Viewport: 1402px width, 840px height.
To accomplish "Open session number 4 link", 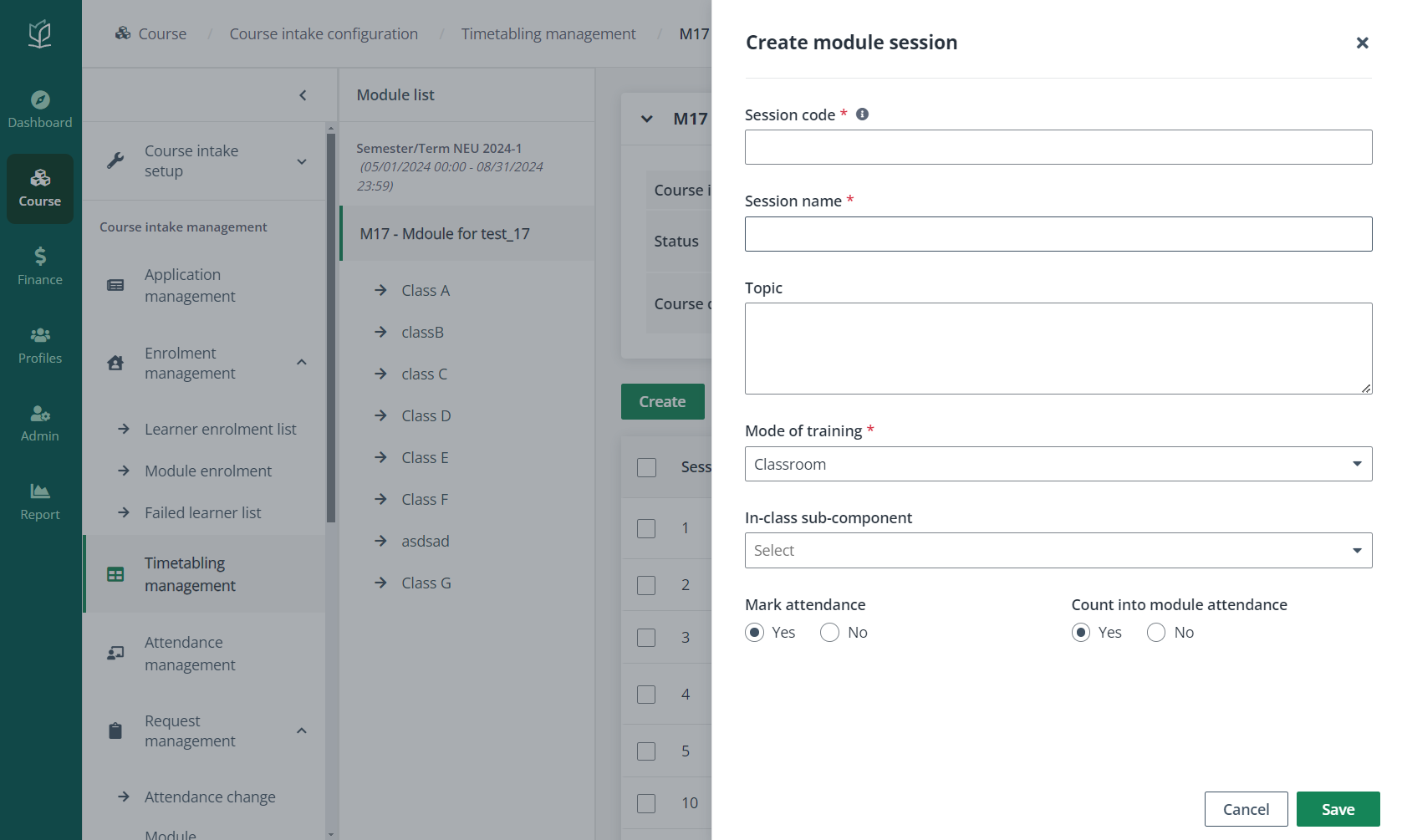I will tap(686, 694).
